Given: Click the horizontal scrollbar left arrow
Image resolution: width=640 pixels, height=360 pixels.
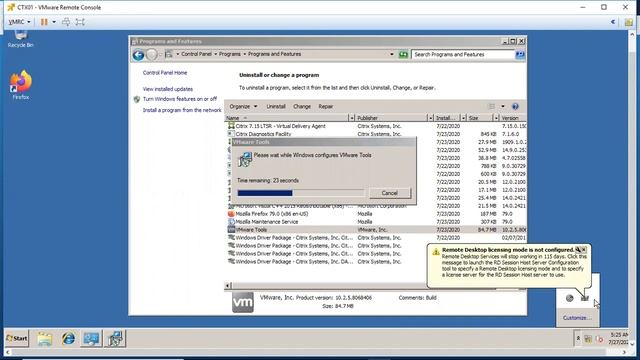Looking at the screenshot, I should 228,286.
